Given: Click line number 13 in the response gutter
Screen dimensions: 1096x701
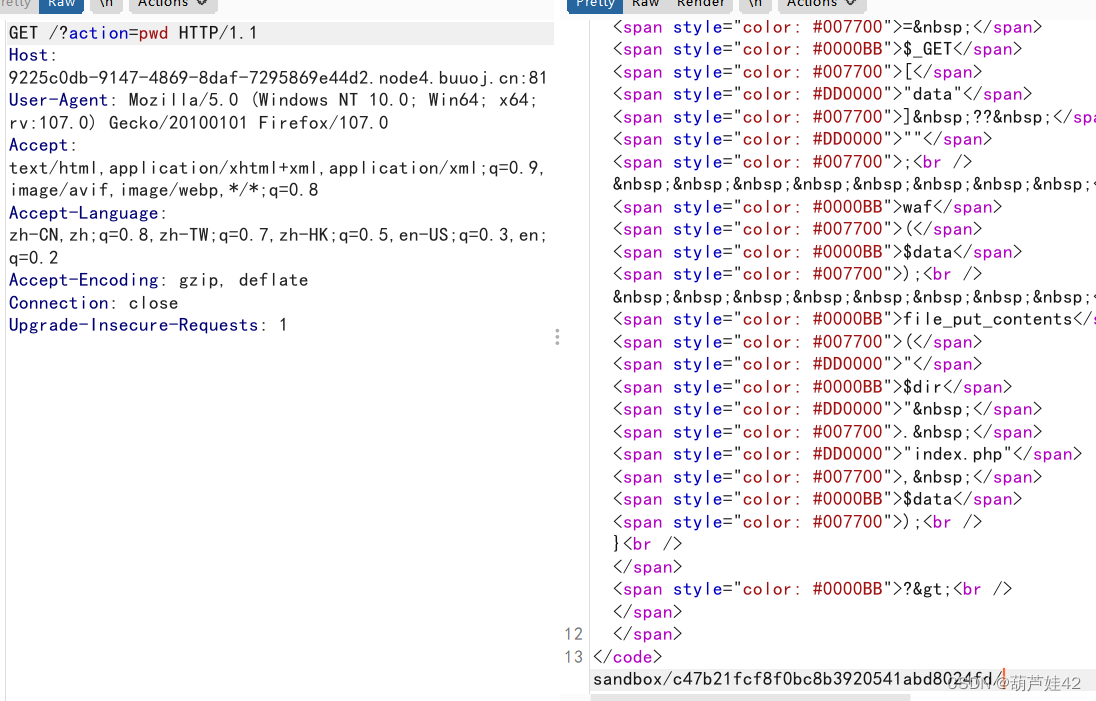Looking at the screenshot, I should click(573, 656).
